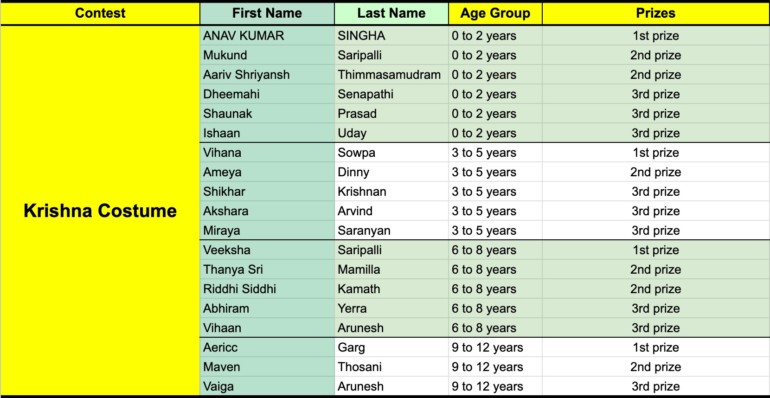Select the Thosani last name cell
Viewport: 770px width, 398px height.
(x=391, y=367)
